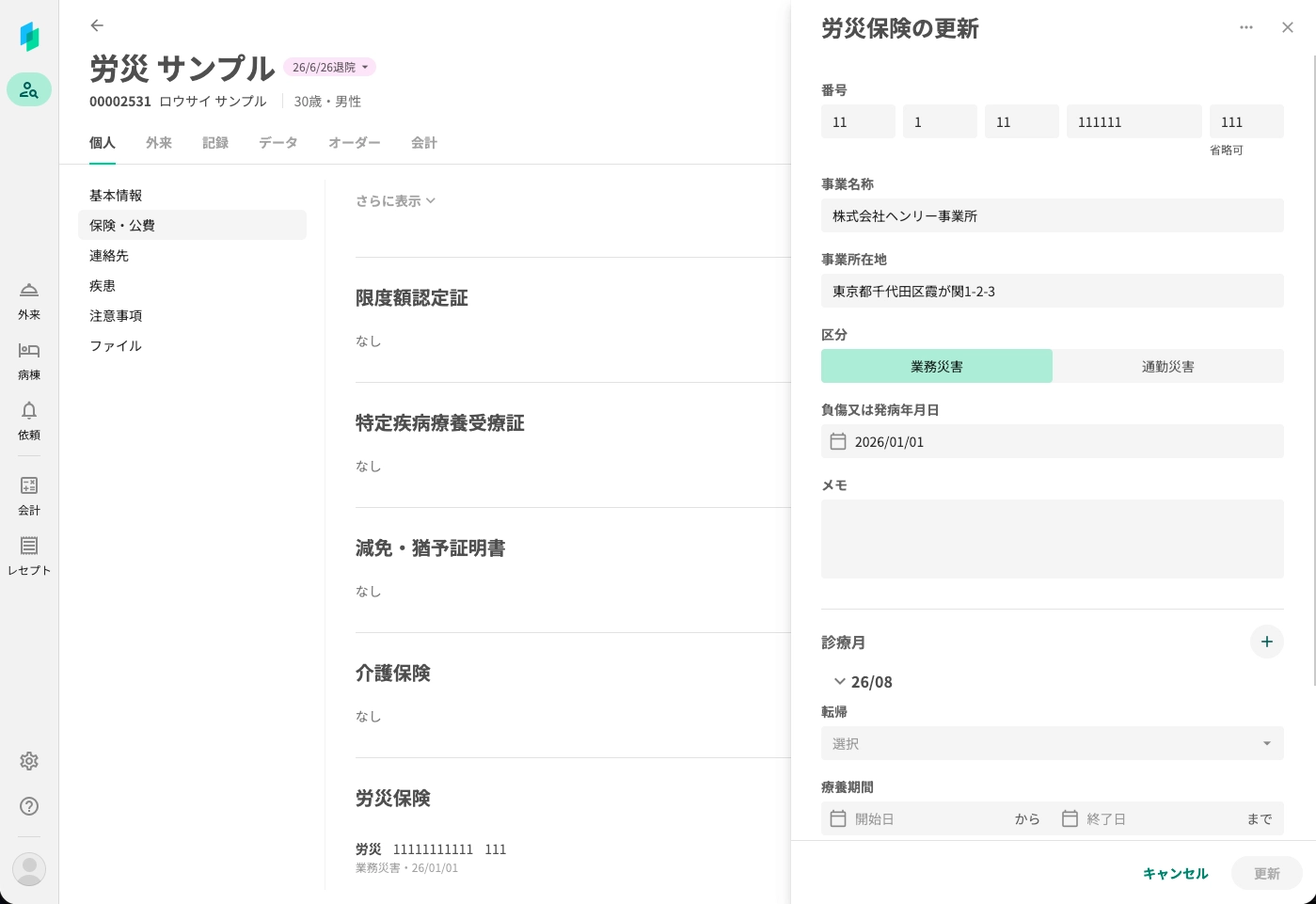Select 通勤災害 as the 区分
The width and height of the screenshot is (1316, 904).
pyautogui.click(x=1168, y=366)
